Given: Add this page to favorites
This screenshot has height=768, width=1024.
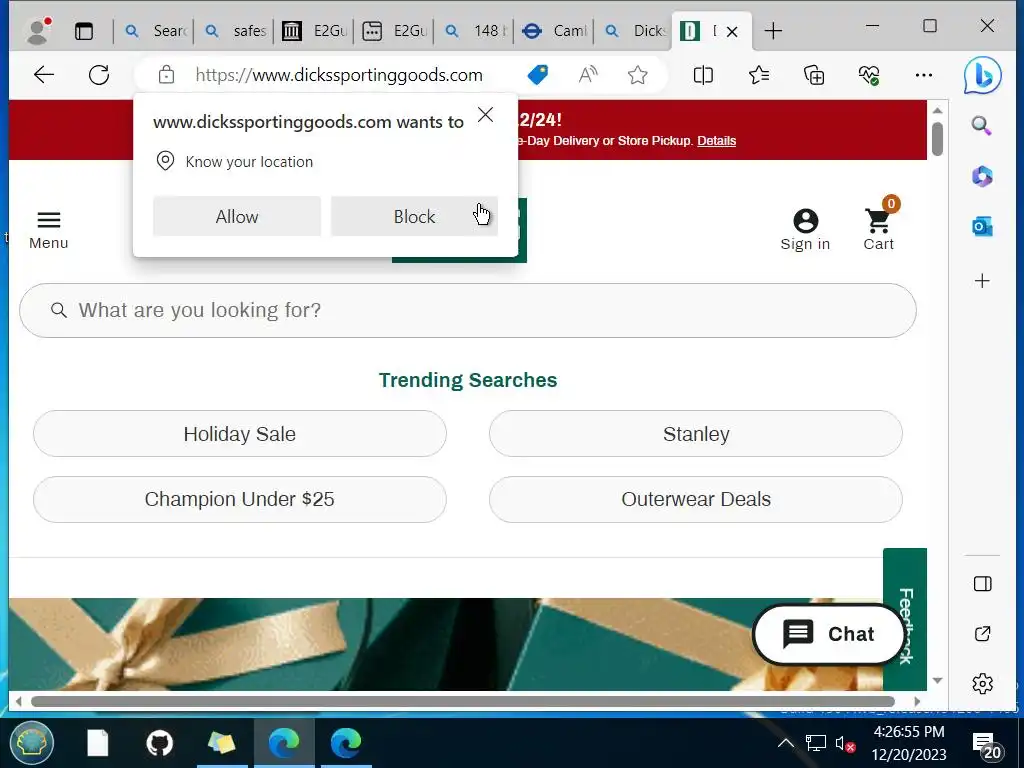Looking at the screenshot, I should (637, 75).
